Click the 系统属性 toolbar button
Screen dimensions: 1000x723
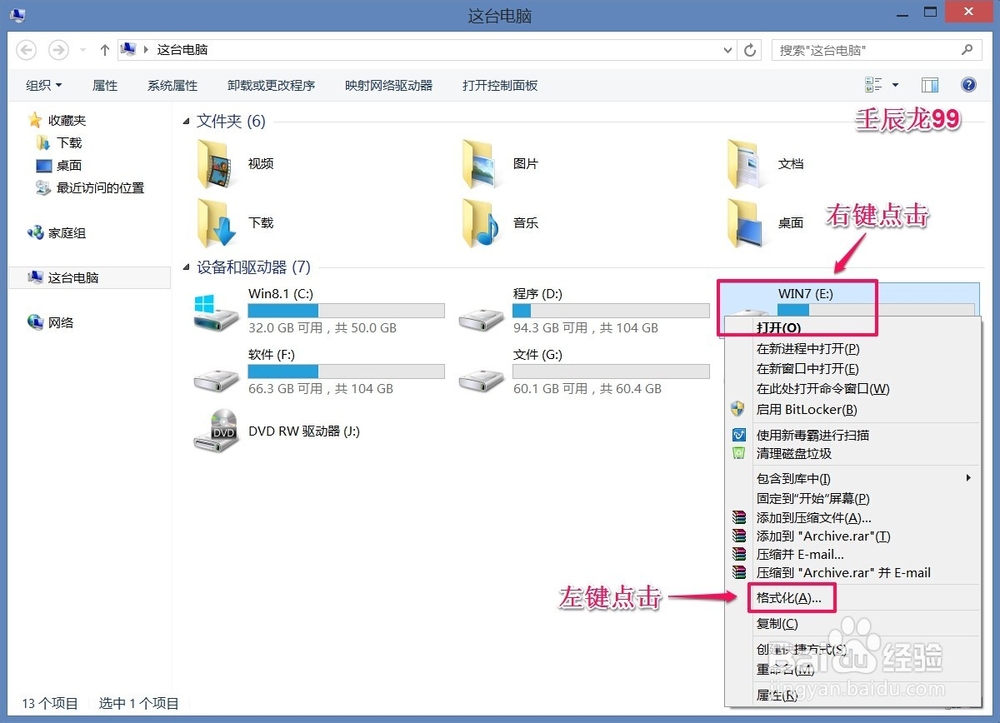tap(172, 85)
